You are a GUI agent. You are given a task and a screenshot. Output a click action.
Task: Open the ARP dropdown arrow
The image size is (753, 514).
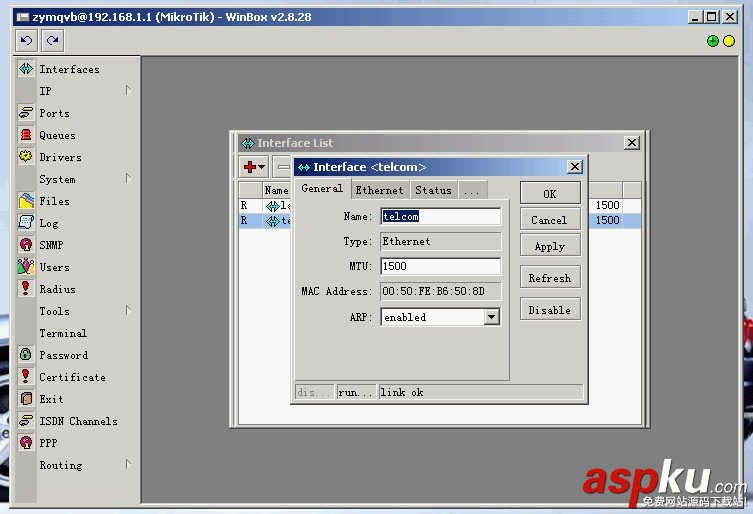[491, 317]
